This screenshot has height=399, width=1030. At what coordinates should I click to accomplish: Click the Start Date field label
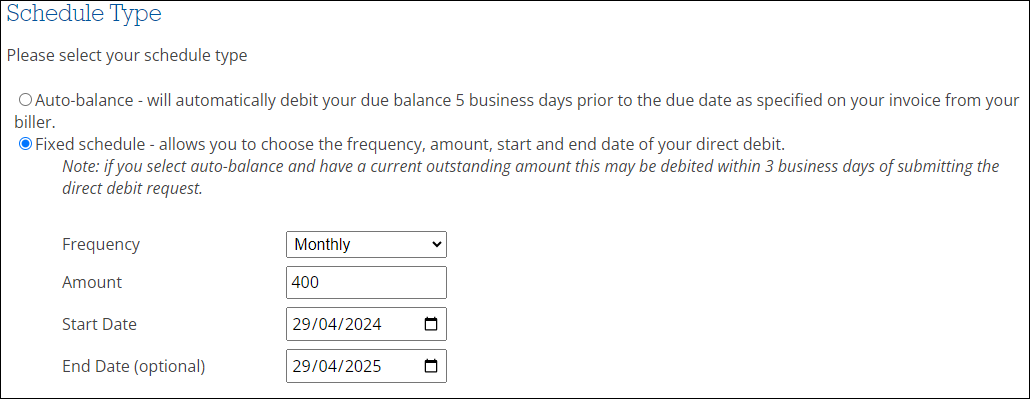(x=99, y=324)
